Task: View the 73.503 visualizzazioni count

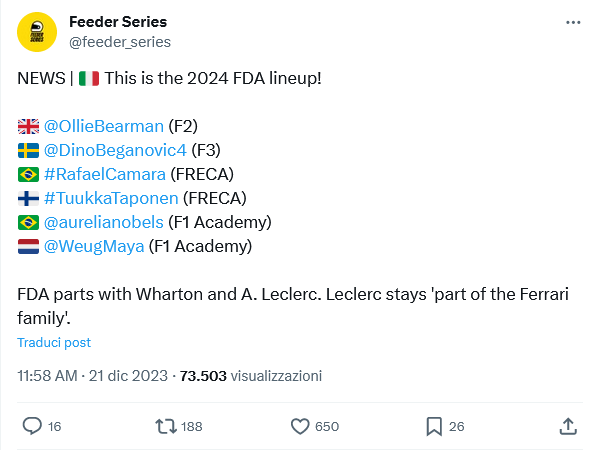Action: point(251,376)
